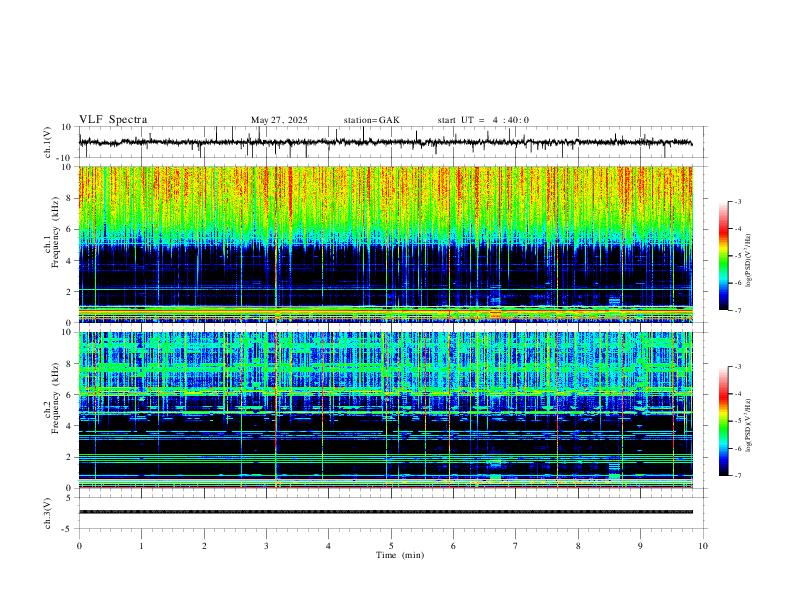
Task: Click the "Time (min)" axis label
Action: click(x=400, y=555)
